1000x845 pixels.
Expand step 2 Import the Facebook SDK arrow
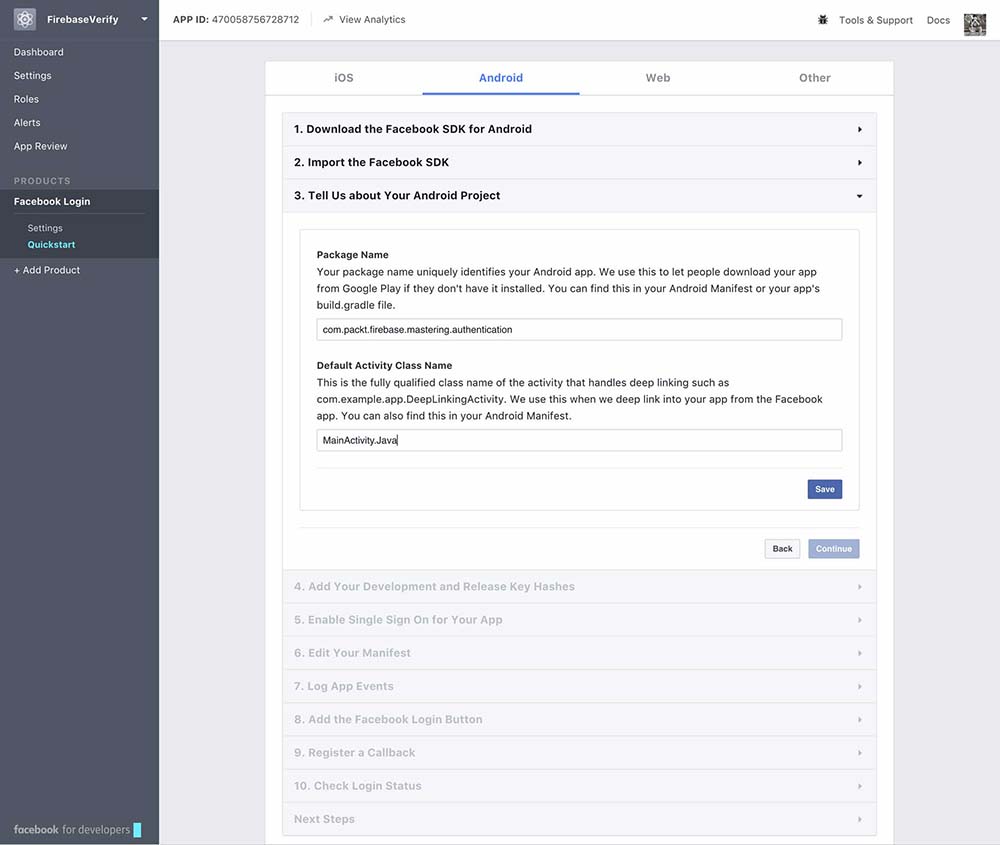coord(860,163)
